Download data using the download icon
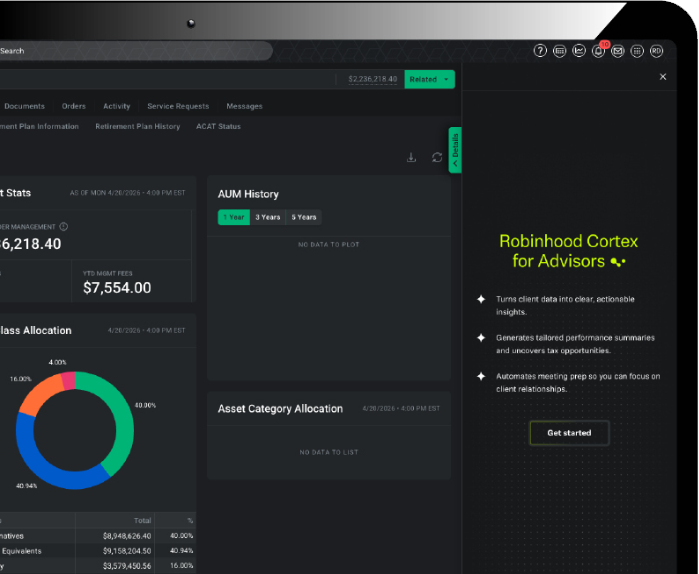 pos(411,157)
